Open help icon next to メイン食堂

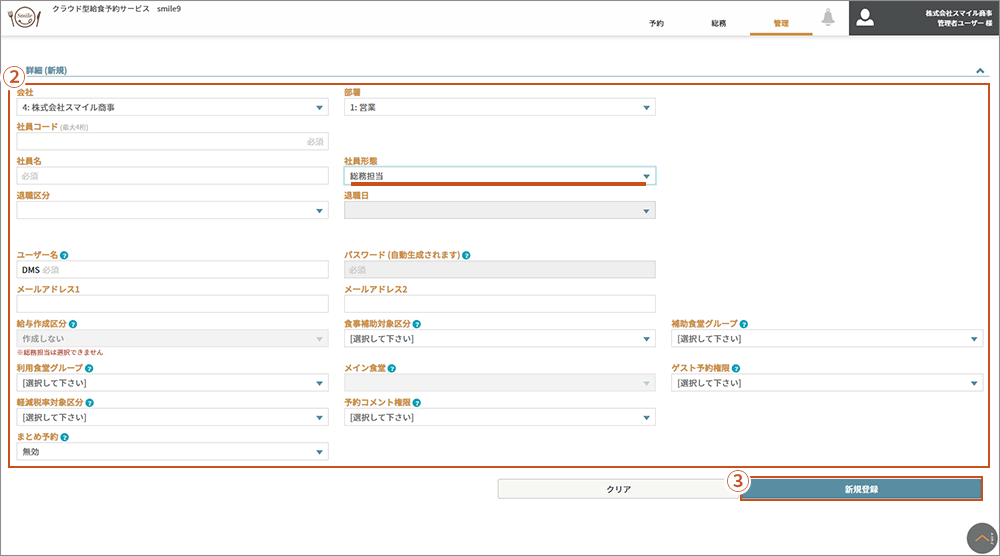(392, 369)
